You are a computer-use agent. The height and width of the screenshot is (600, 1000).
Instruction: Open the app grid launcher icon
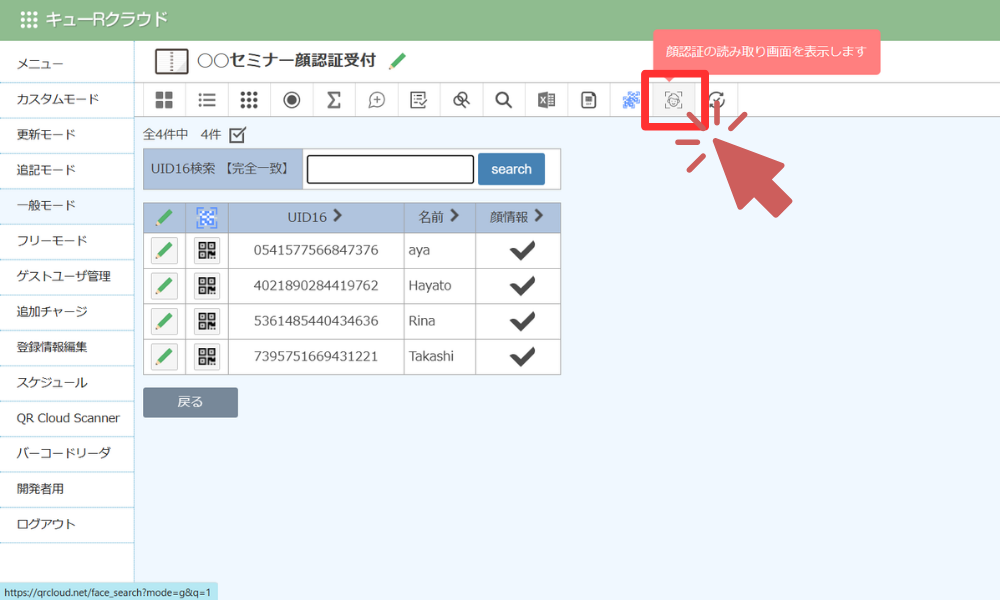pos(28,19)
